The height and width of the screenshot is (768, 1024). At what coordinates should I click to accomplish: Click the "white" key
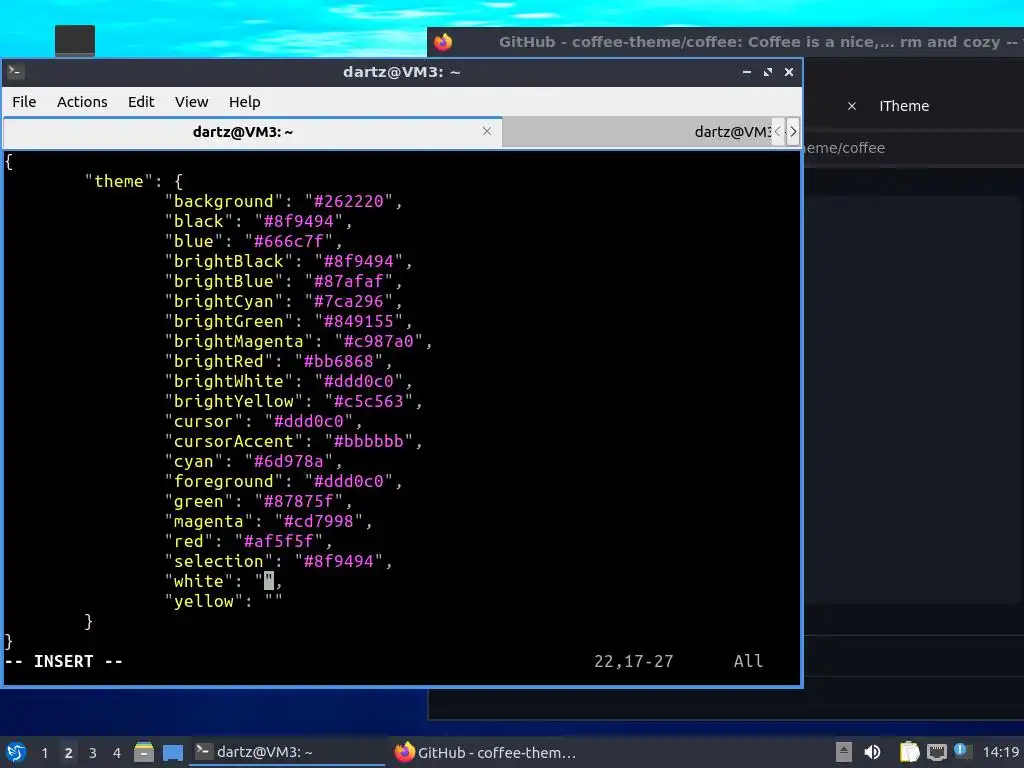[199, 581]
